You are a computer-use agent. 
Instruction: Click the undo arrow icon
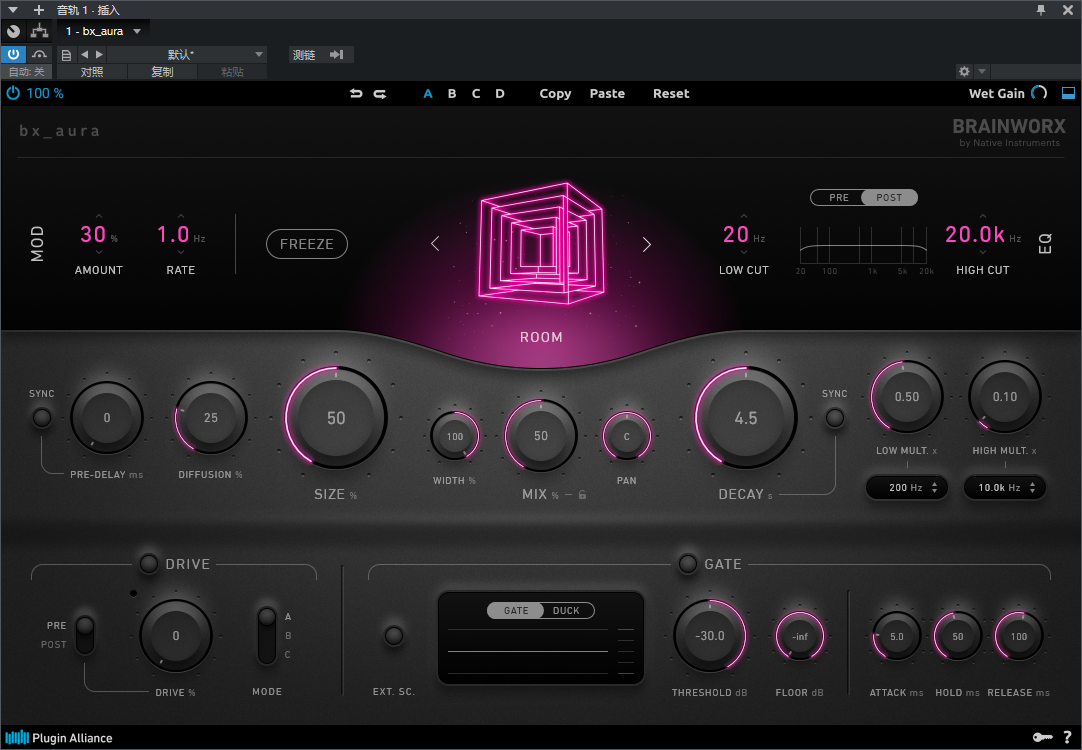tap(356, 94)
